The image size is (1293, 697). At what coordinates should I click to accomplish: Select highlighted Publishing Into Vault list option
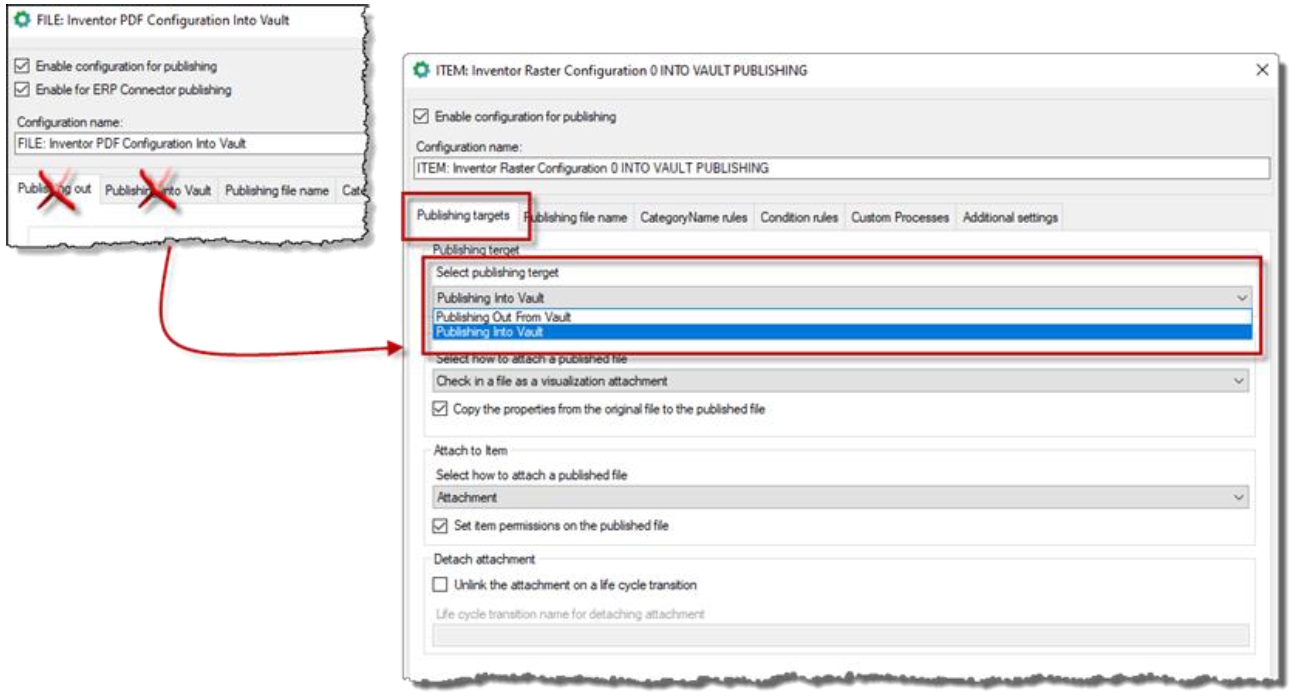point(489,332)
